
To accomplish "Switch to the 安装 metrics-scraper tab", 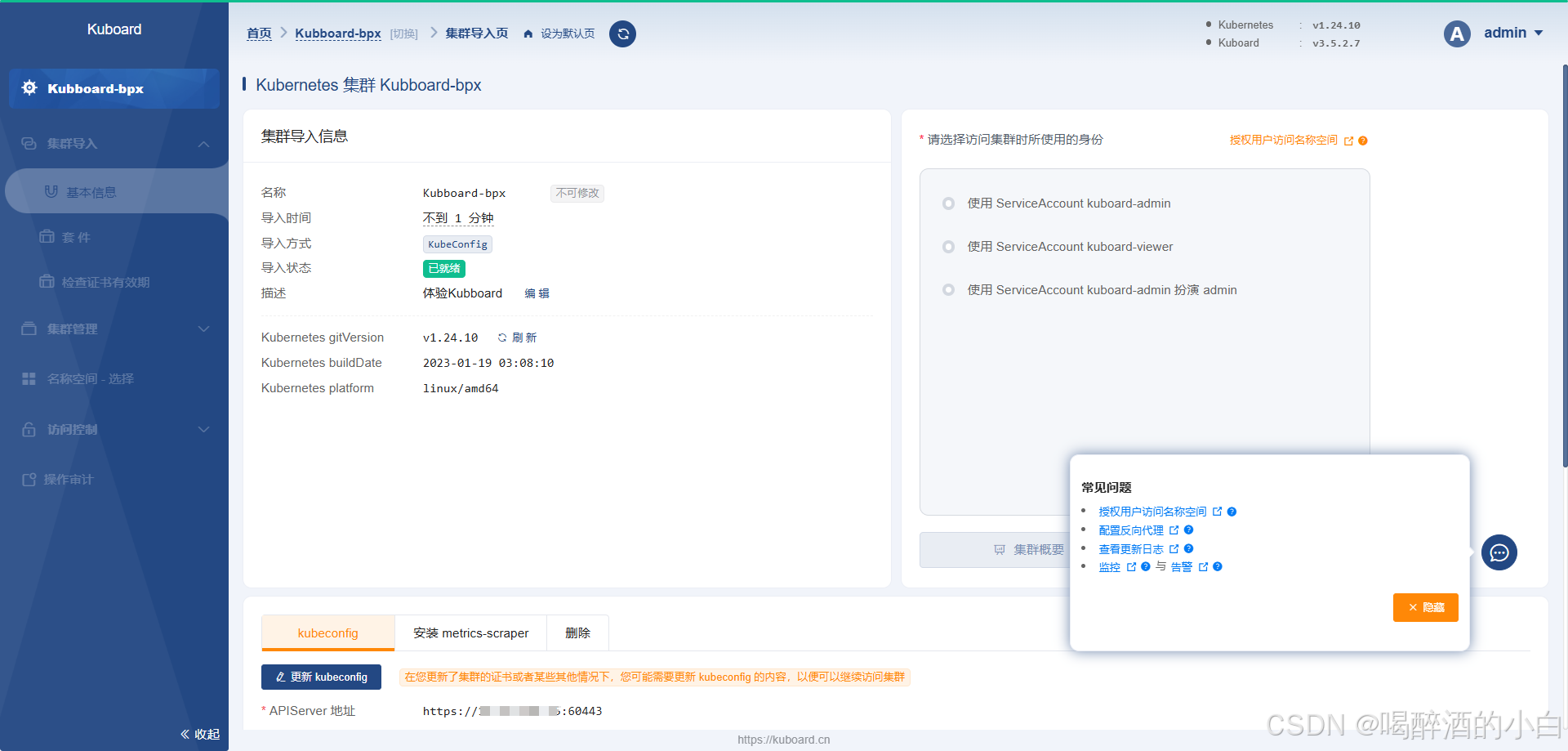I will click(470, 633).
